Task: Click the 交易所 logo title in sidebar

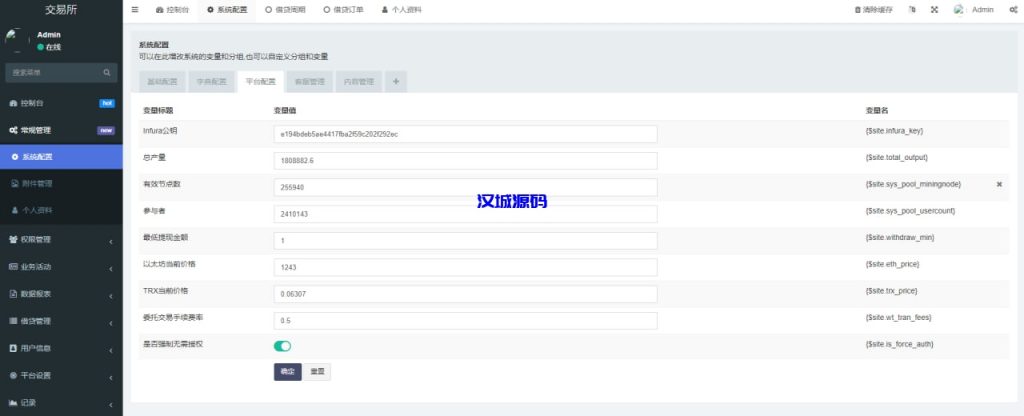Action: point(61,10)
